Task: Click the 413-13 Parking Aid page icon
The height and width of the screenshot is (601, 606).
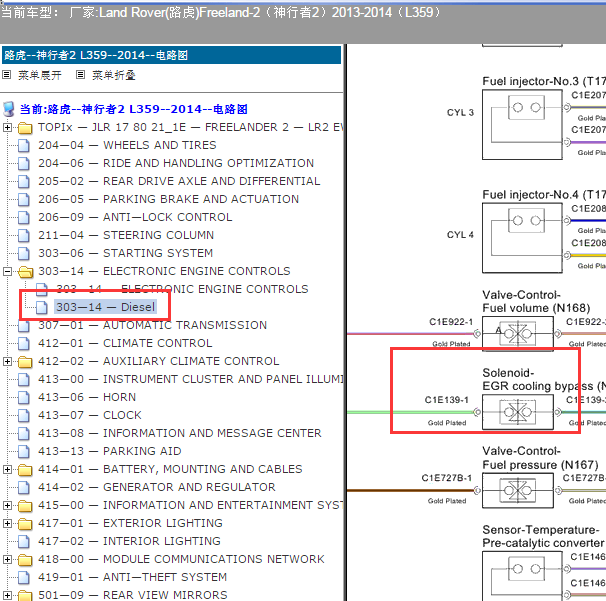Action: (24, 451)
